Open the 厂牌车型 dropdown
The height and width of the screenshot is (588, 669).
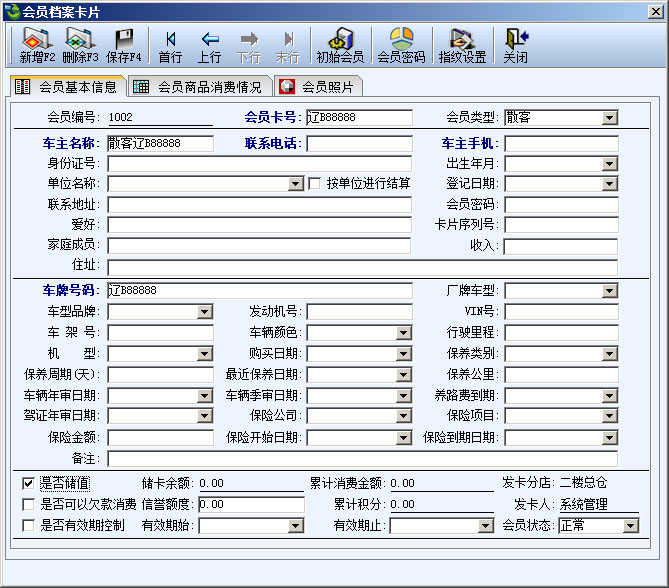coord(610,291)
